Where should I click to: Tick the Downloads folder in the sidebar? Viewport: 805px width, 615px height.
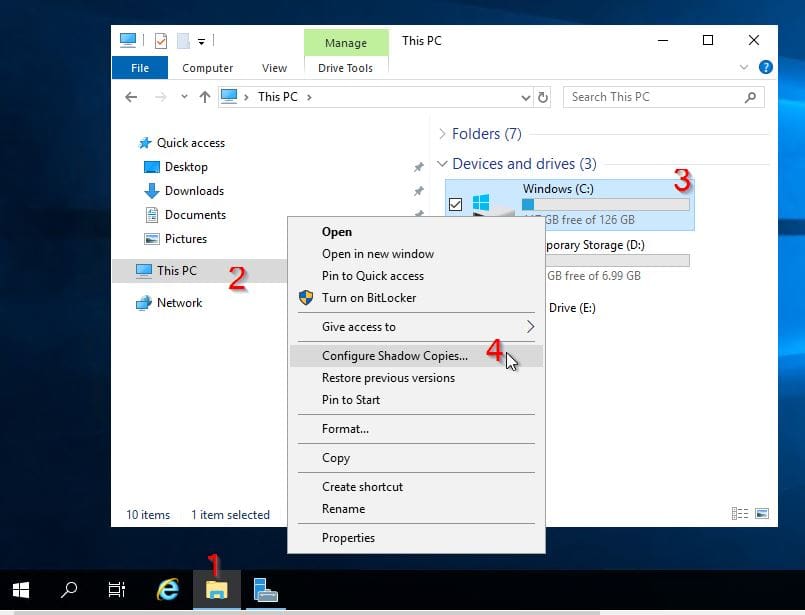tap(194, 191)
